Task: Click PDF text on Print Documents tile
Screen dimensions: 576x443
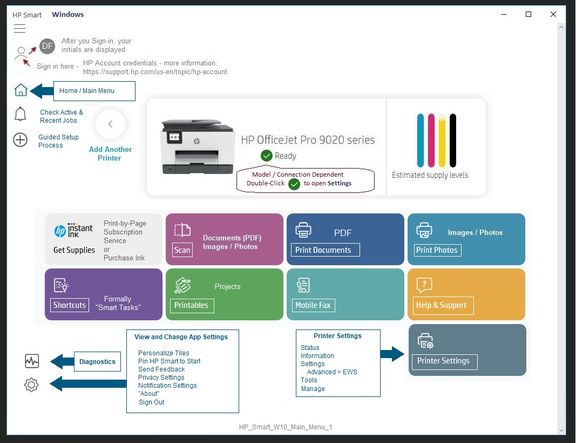Action: tap(343, 233)
